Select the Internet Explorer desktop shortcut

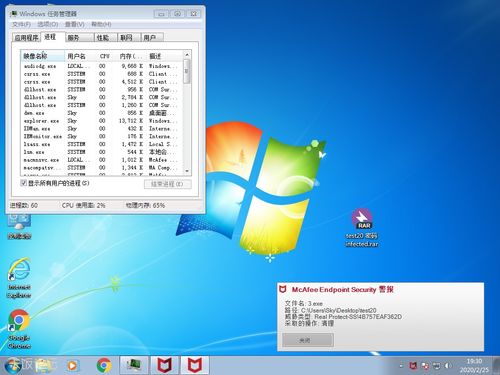19,278
